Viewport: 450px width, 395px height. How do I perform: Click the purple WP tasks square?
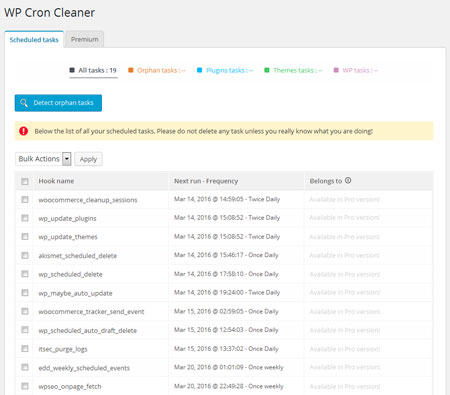[x=336, y=70]
